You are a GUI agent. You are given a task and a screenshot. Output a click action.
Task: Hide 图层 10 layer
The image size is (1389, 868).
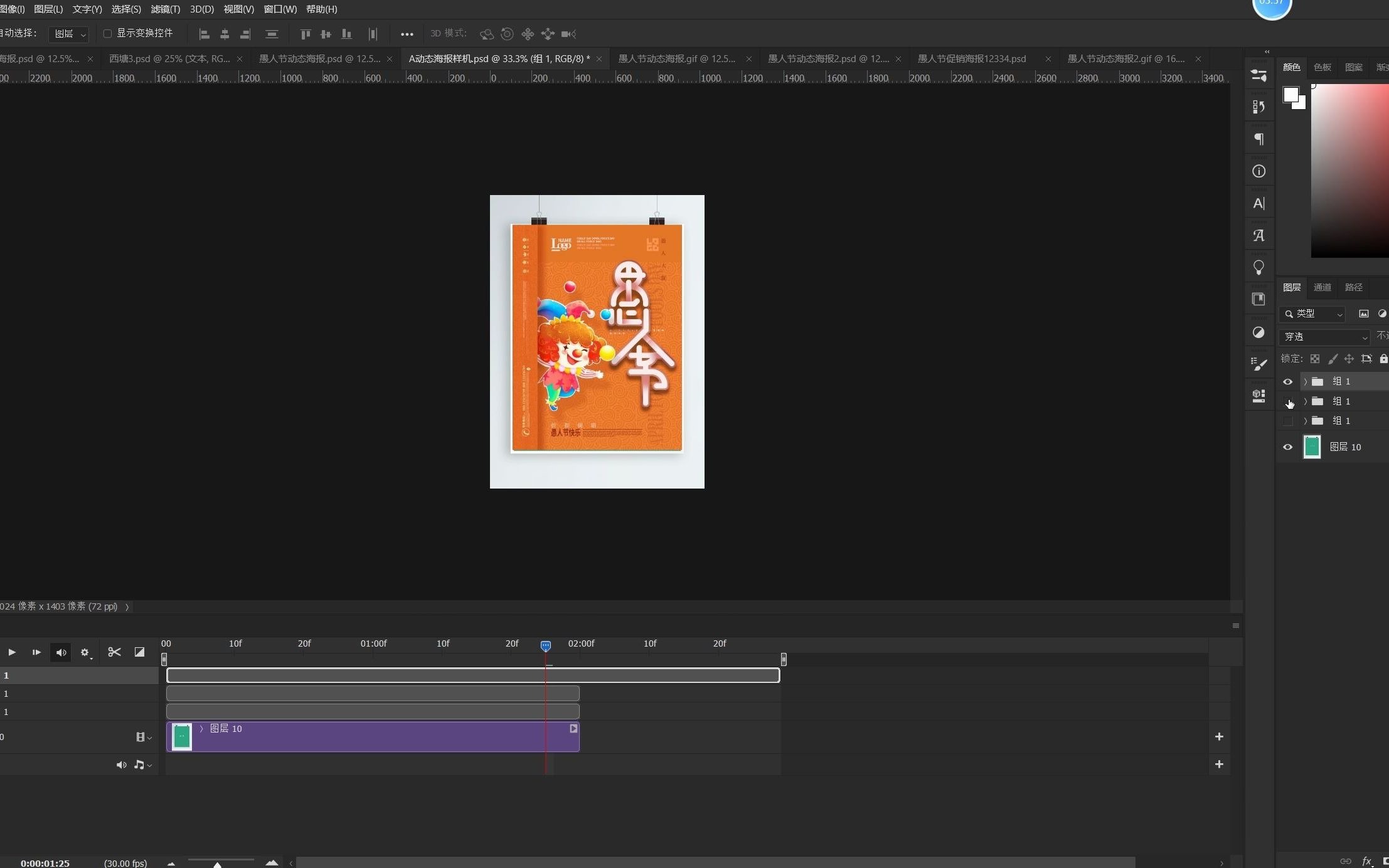[1287, 447]
